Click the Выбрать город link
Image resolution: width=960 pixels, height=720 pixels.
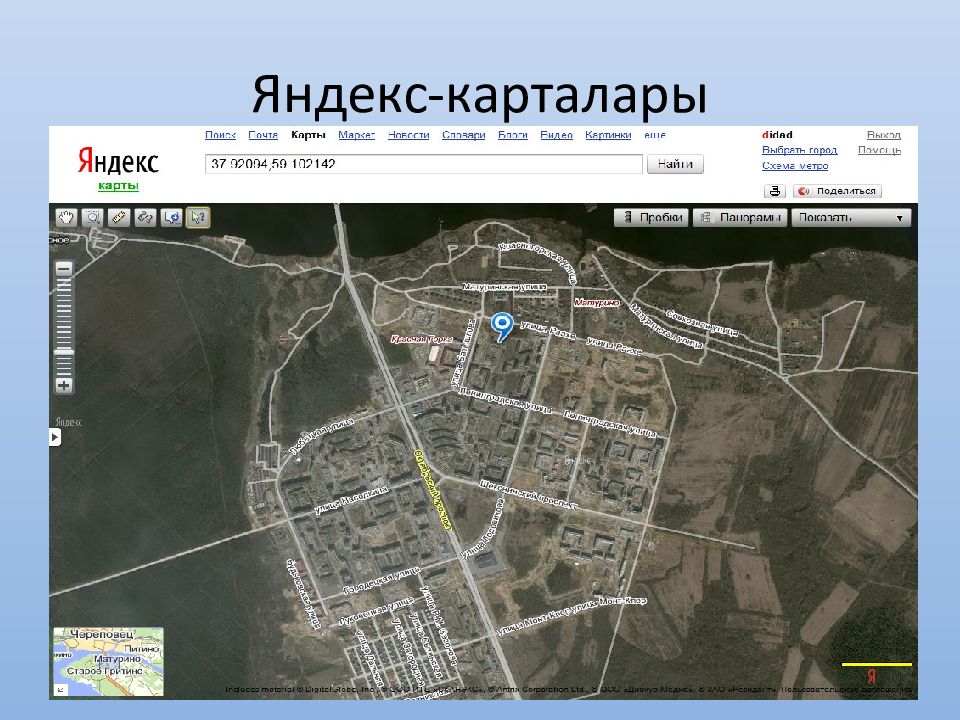pyautogui.click(x=799, y=150)
